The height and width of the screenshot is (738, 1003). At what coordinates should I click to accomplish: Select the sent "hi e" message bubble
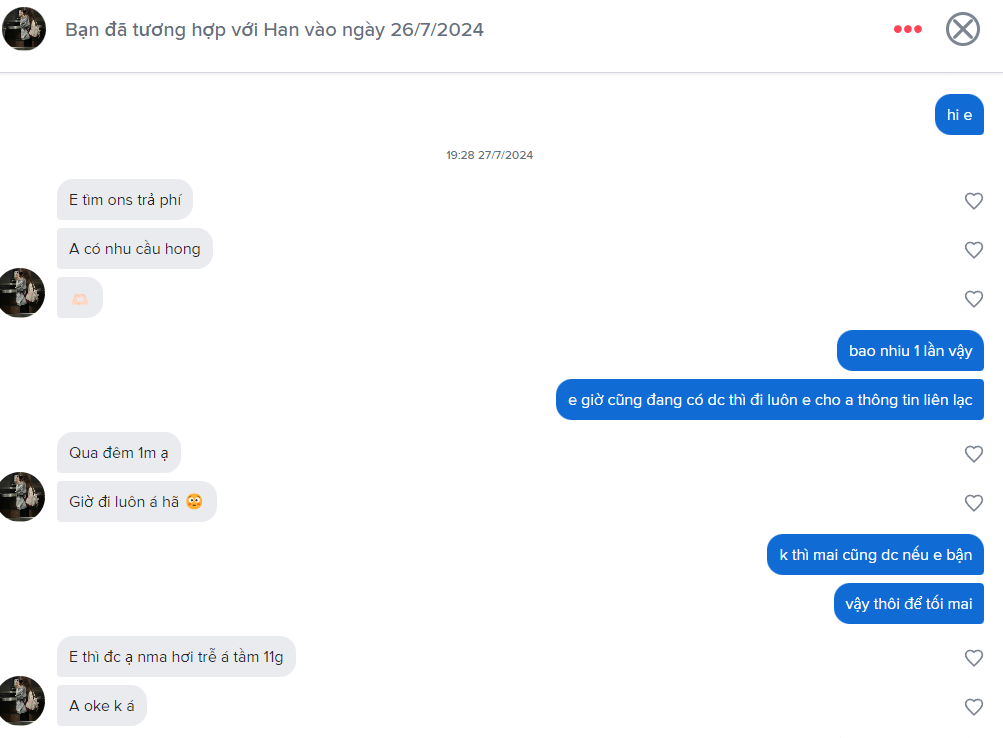coord(959,115)
